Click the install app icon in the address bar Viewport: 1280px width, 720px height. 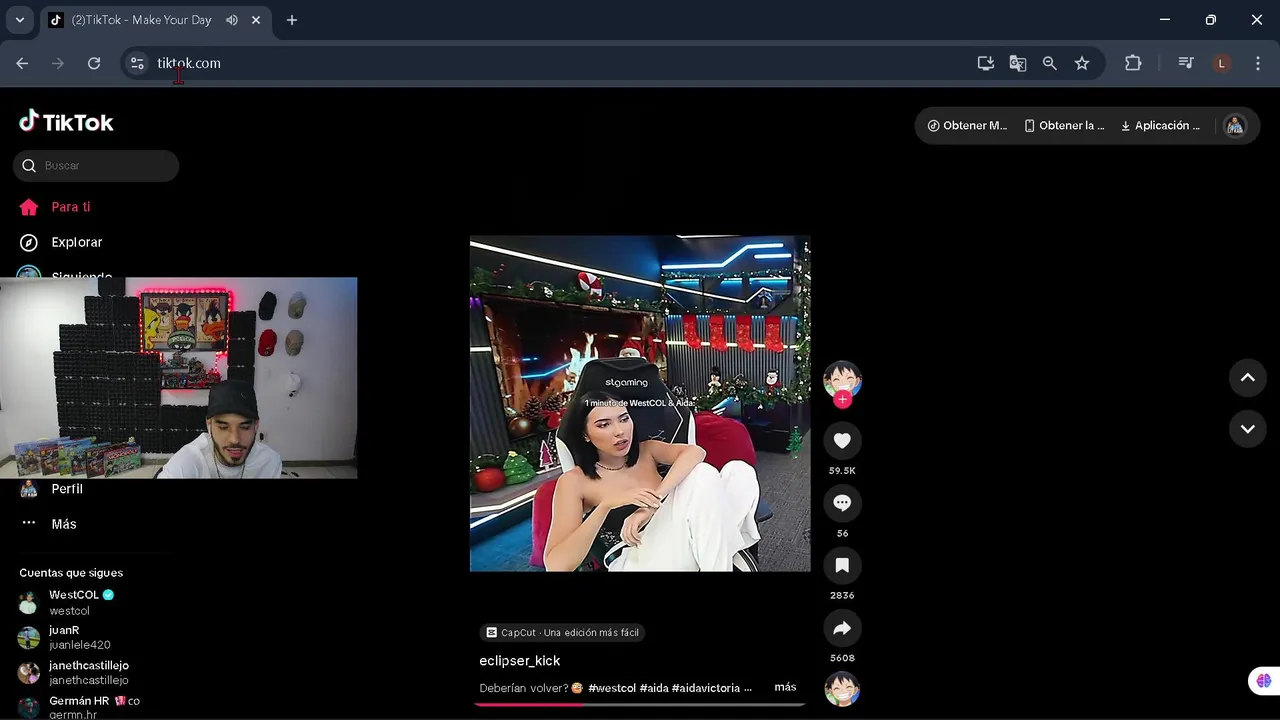coord(986,63)
